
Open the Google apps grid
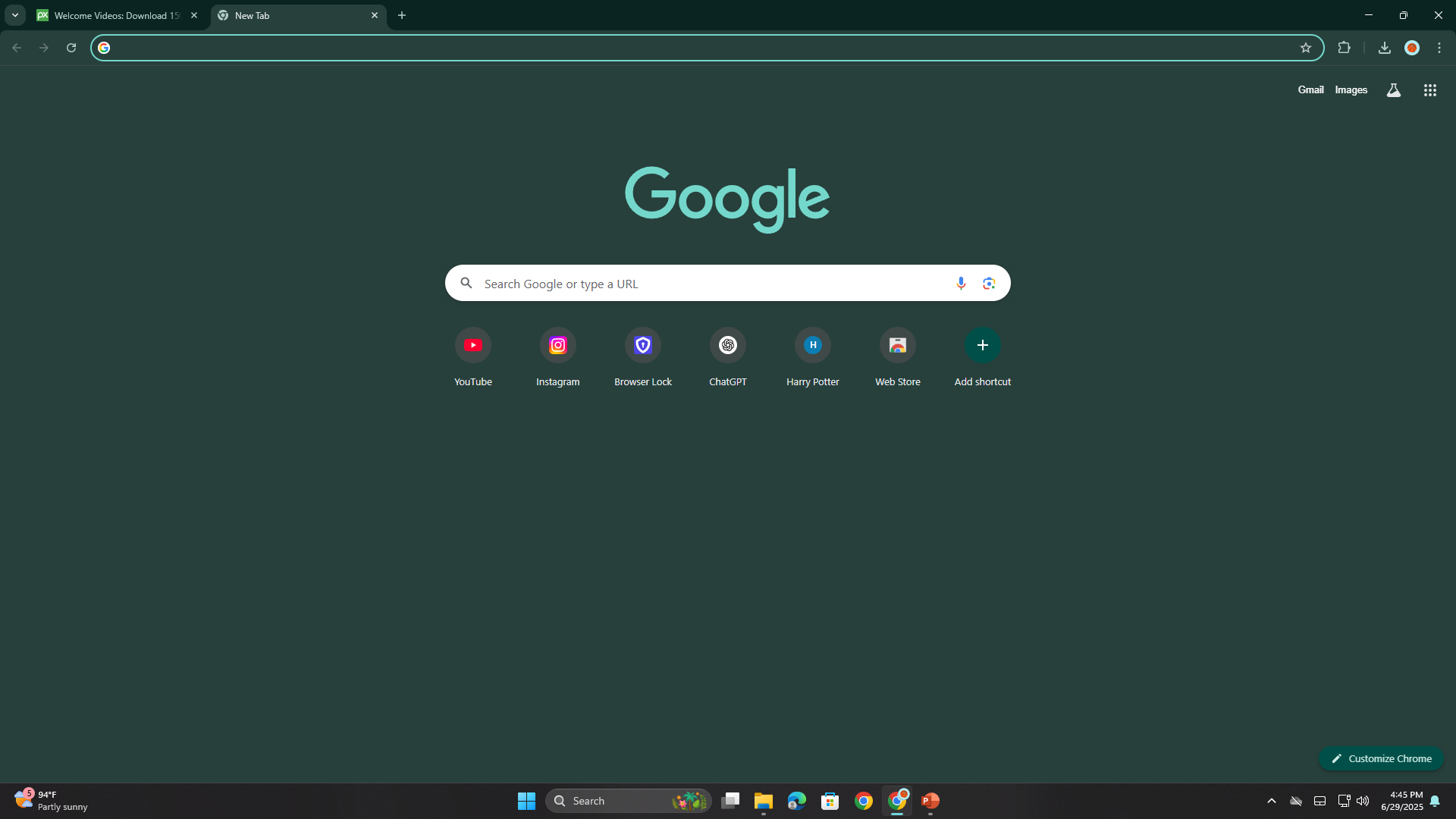tap(1430, 90)
